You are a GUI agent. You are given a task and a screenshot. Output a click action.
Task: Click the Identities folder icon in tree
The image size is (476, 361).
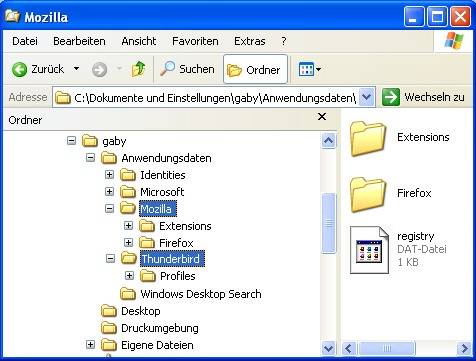coord(128,175)
